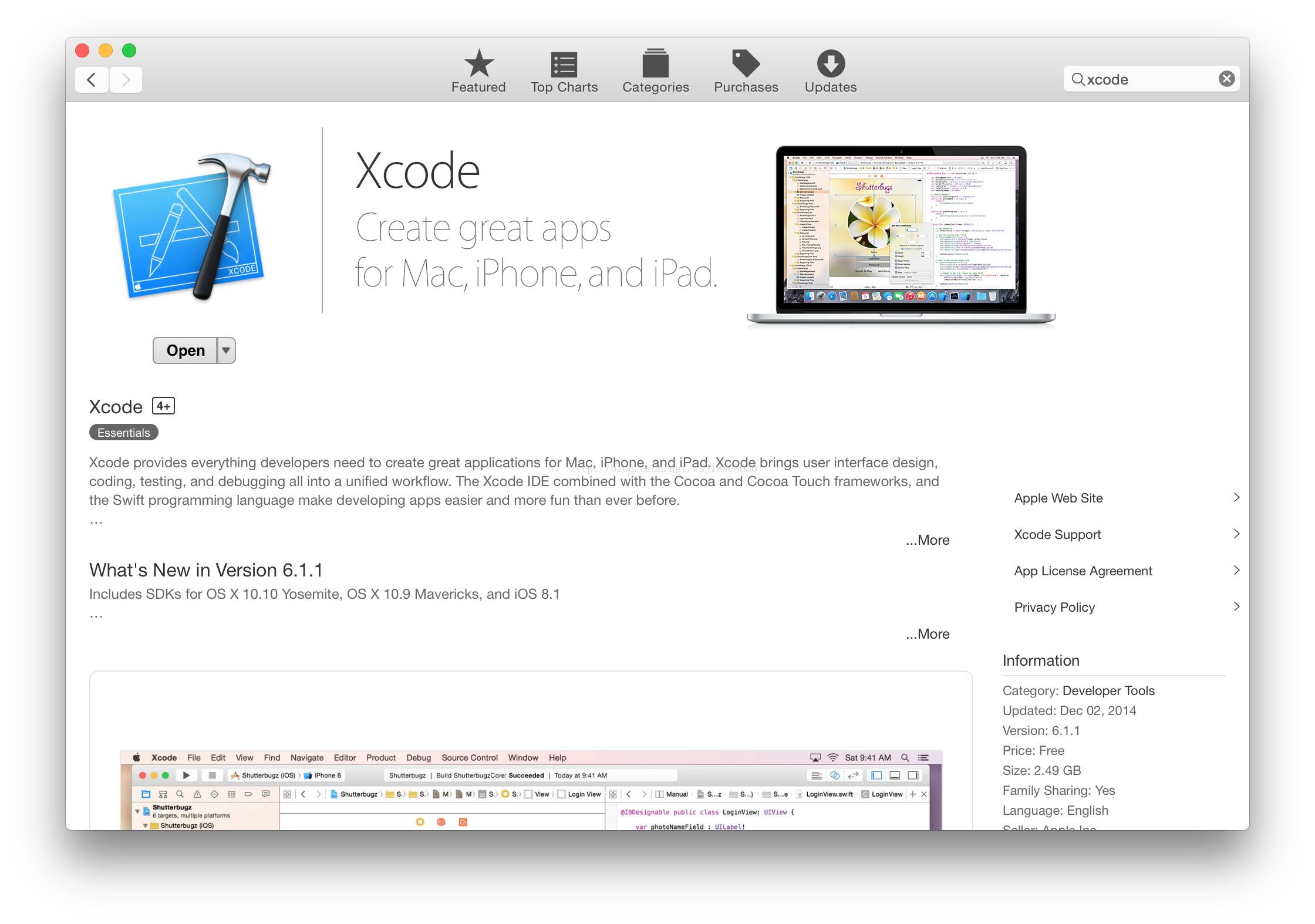Click the Top Charts icon
Viewport: 1315px width, 924px height.
coord(564,70)
